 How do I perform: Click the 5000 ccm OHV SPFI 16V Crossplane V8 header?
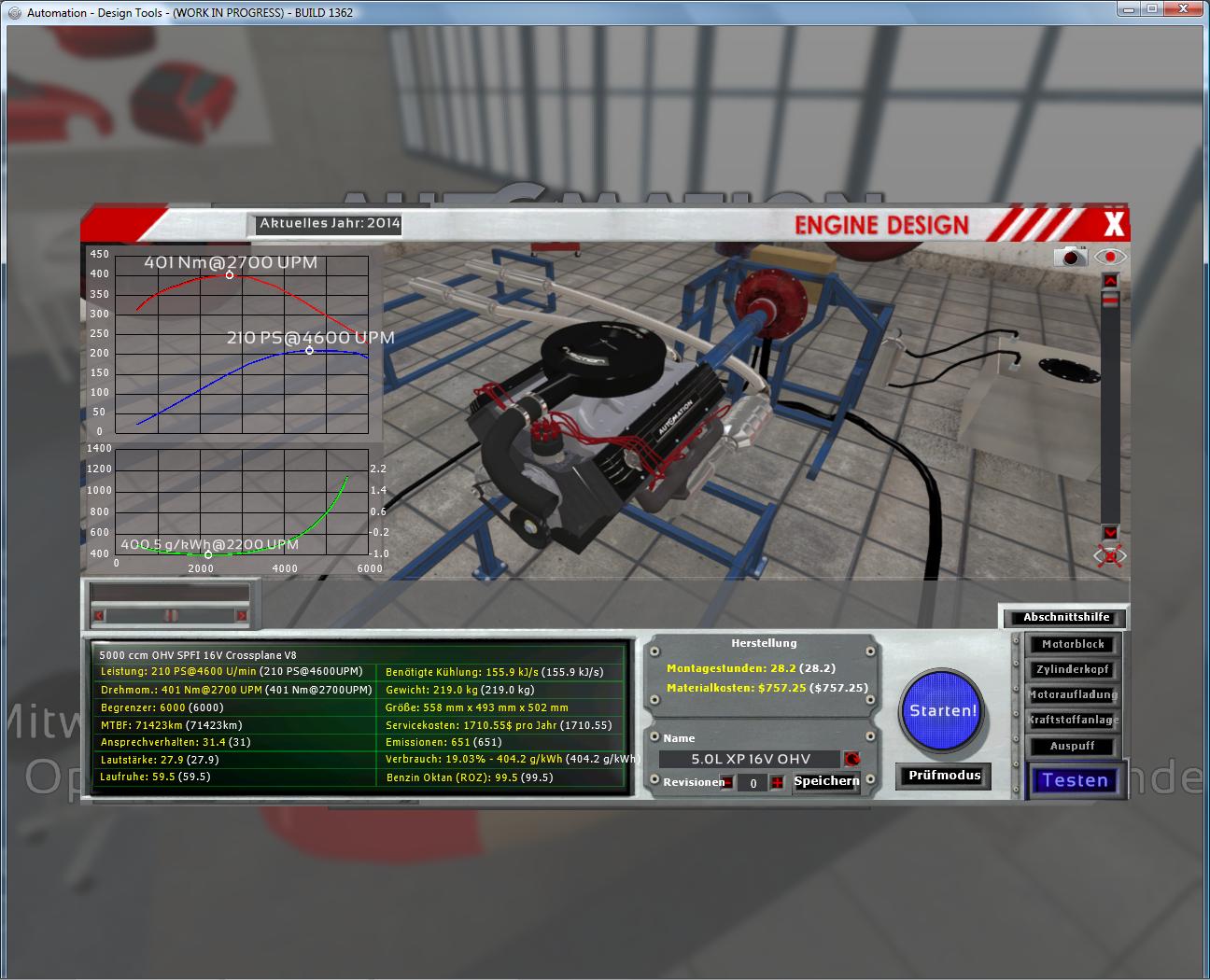coord(198,655)
